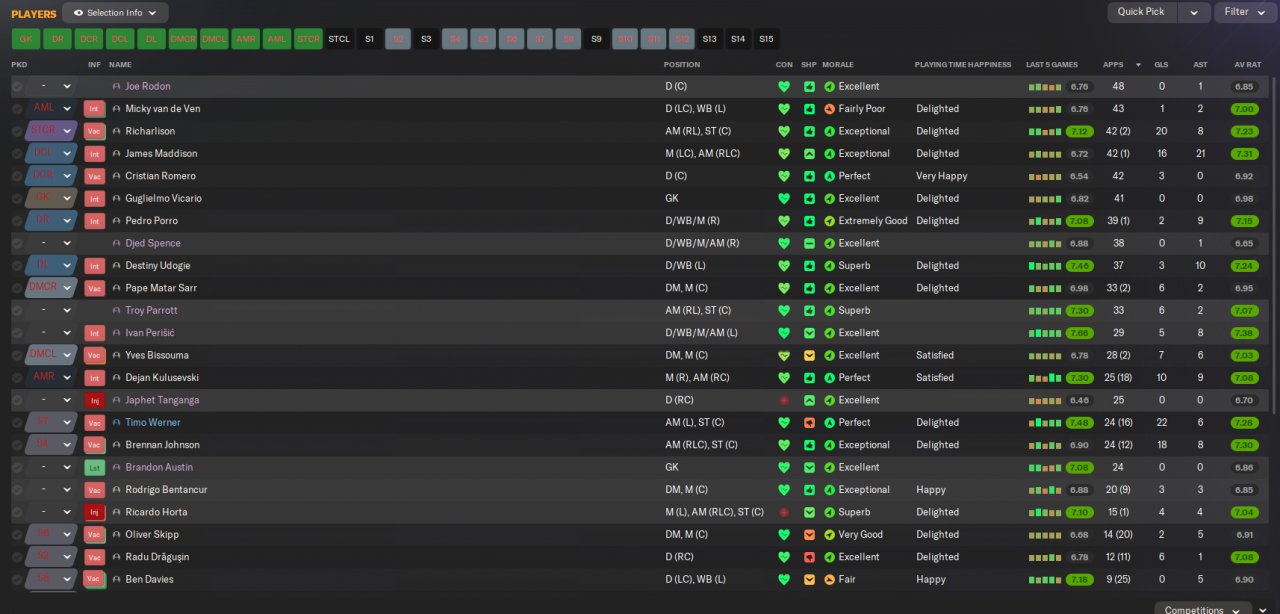Viewport: 1280px width, 614px height.
Task: Click the Int badge for Ivan Perišić
Action: pyautogui.click(x=95, y=333)
